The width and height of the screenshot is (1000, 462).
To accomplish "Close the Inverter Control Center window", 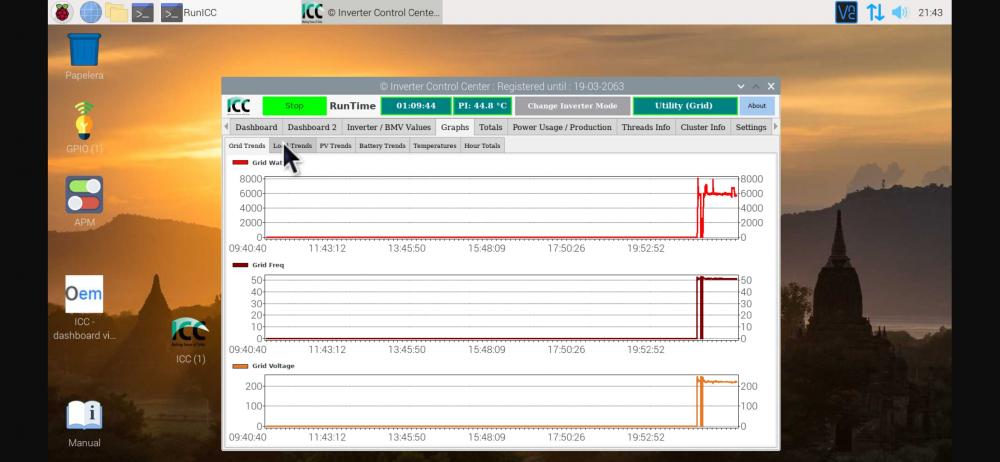I will [771, 86].
